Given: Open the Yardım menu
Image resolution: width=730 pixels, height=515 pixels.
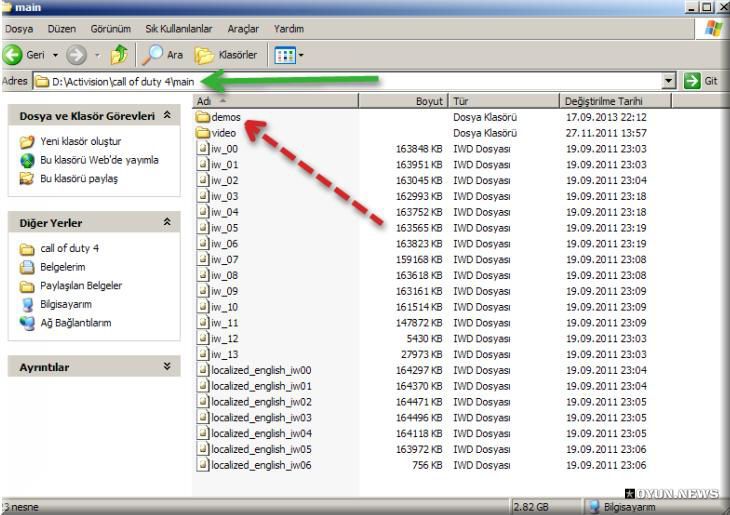Looking at the screenshot, I should pos(289,29).
